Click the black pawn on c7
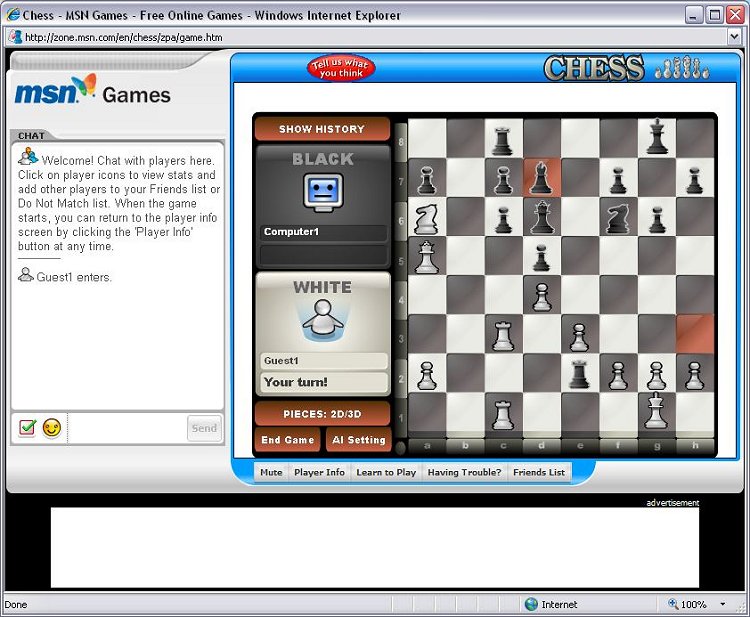The height and width of the screenshot is (617, 750). (x=503, y=180)
